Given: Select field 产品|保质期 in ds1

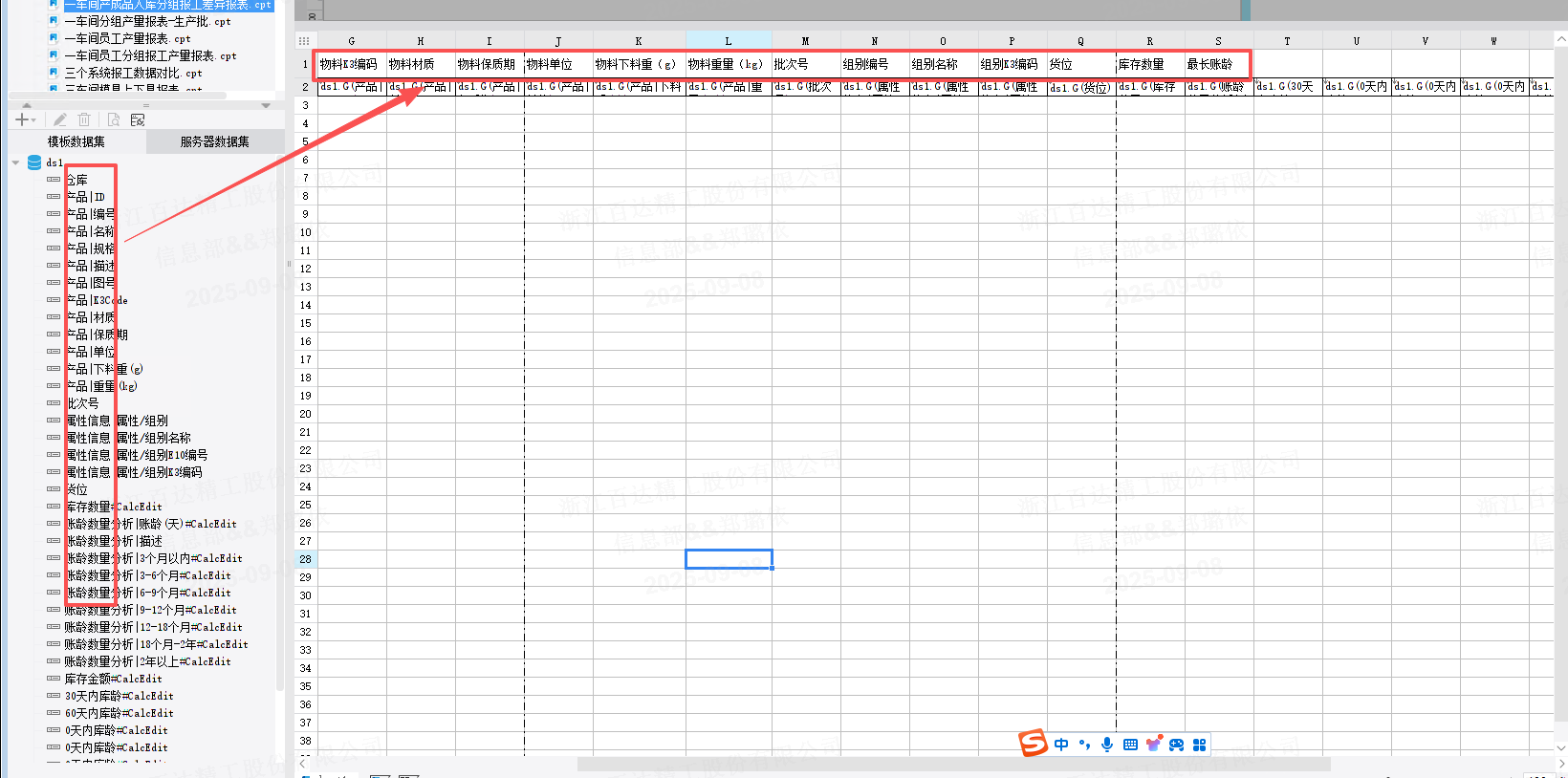Looking at the screenshot, I should [96, 335].
